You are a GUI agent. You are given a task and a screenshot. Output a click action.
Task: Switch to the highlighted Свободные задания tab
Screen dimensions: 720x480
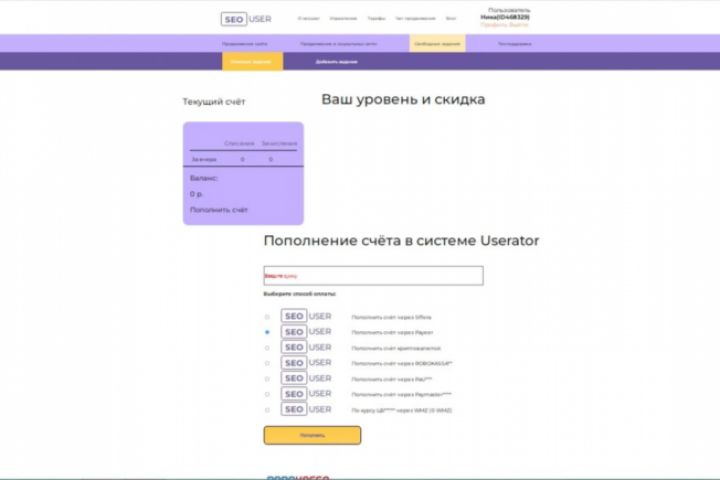[437, 43]
